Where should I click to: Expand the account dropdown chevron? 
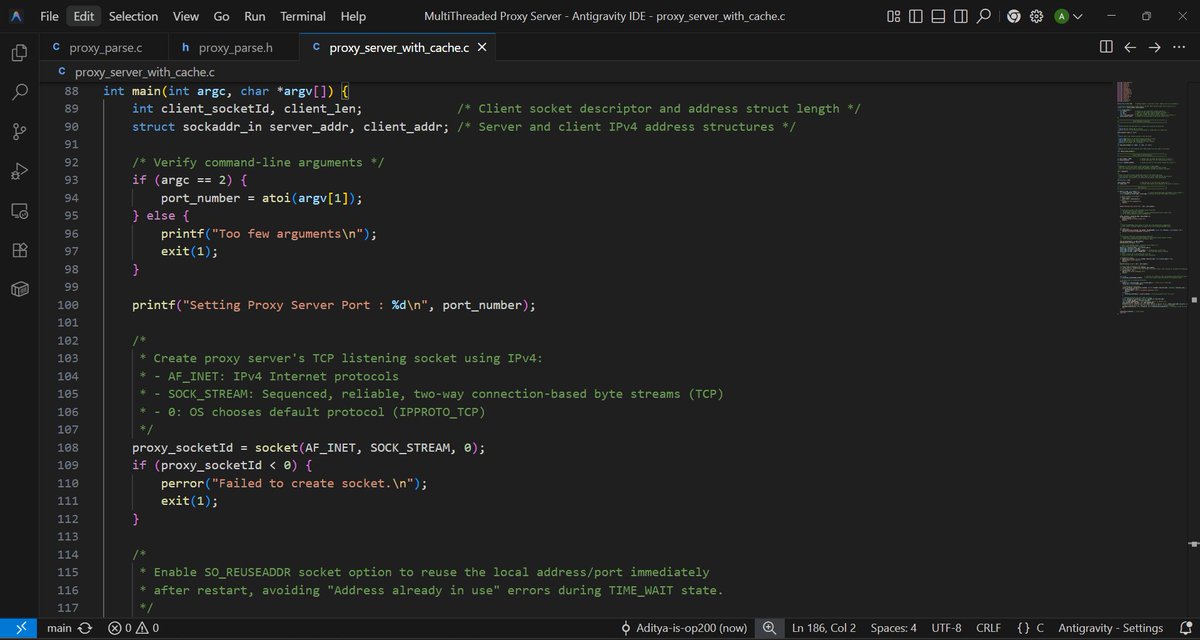tap(1077, 16)
